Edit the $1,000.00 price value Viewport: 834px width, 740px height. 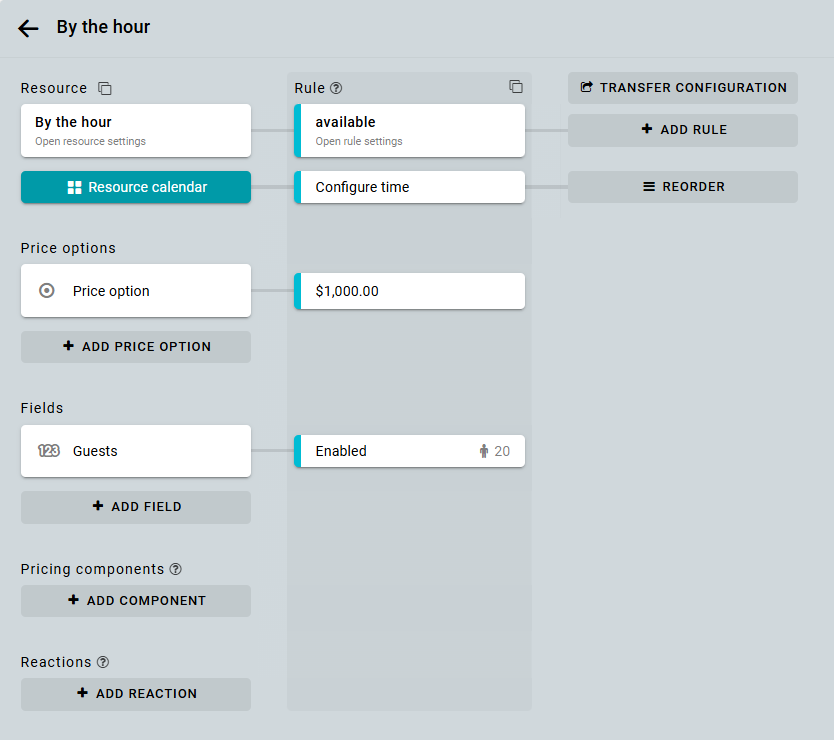(410, 291)
